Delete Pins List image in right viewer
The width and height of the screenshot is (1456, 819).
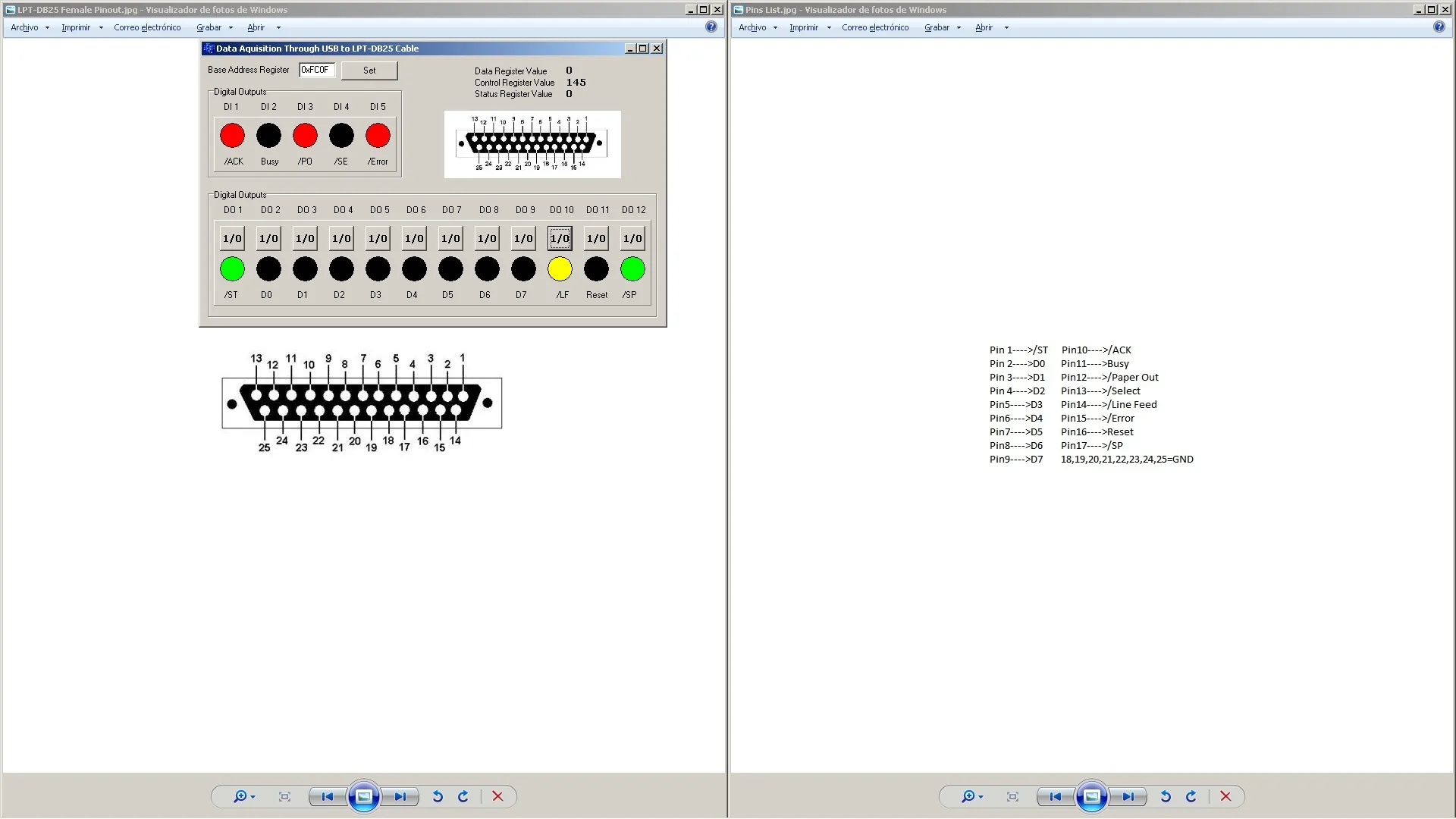[1225, 796]
